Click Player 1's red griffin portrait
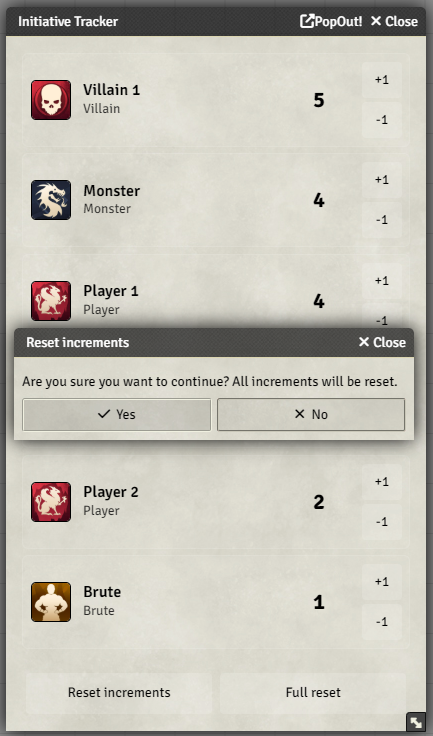Screen dimensions: 433x736 (x=51, y=300)
